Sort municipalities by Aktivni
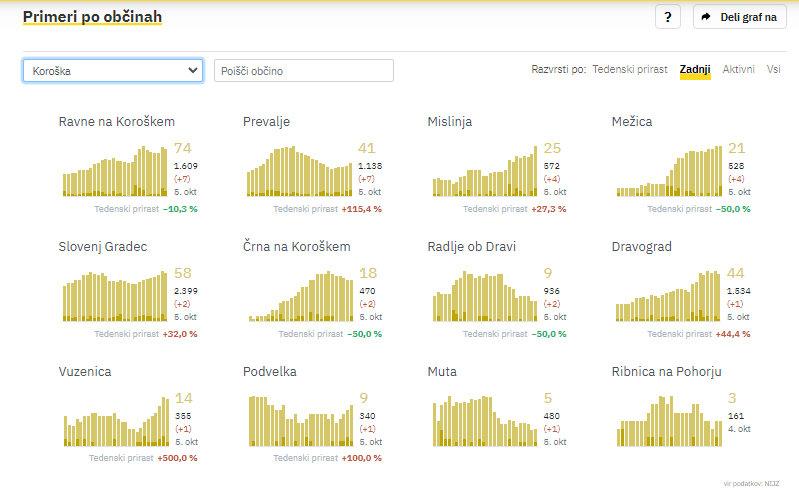The width and height of the screenshot is (799, 495). [738, 70]
